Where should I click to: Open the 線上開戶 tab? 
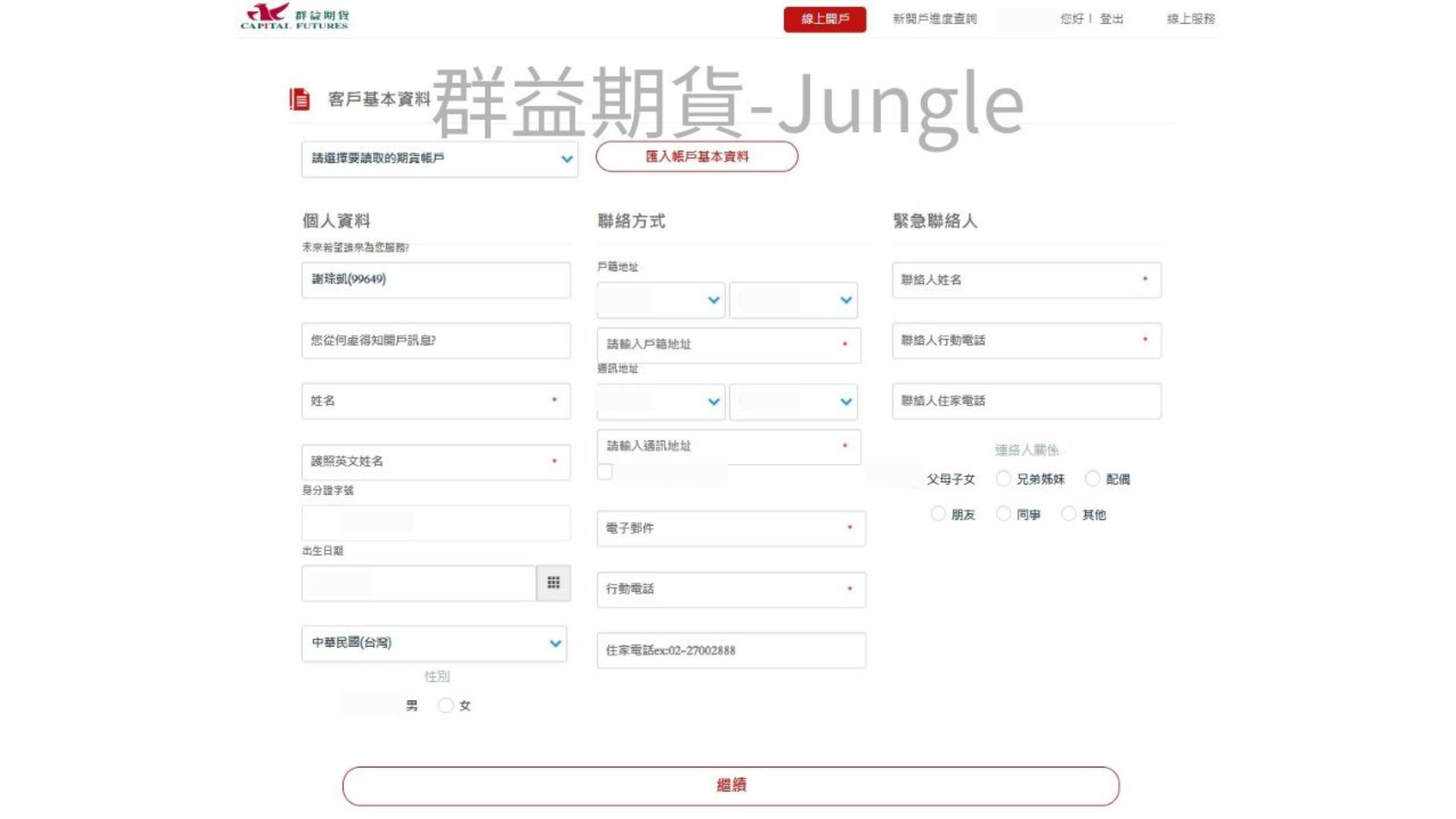[x=824, y=19]
